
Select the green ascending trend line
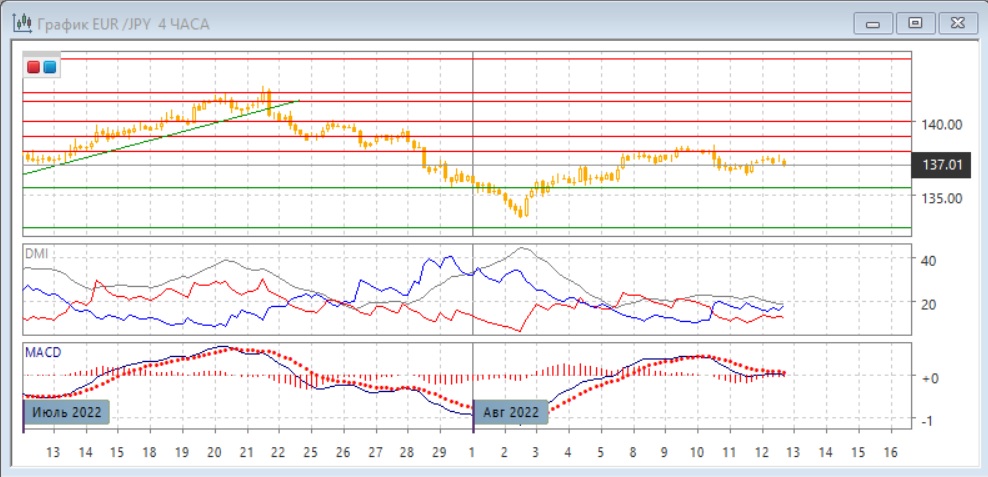(160, 137)
